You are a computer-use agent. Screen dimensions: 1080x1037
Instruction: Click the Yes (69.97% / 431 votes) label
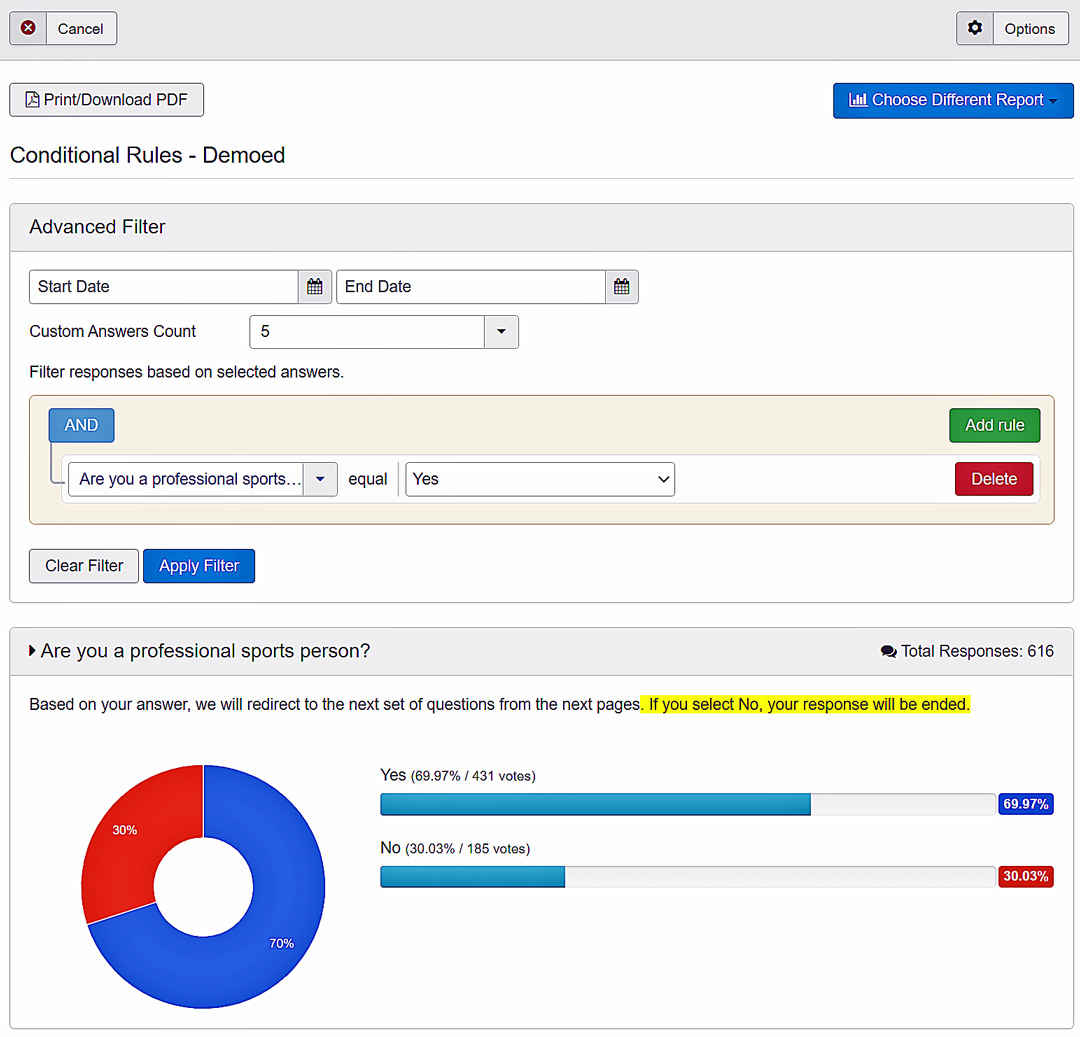(x=458, y=775)
